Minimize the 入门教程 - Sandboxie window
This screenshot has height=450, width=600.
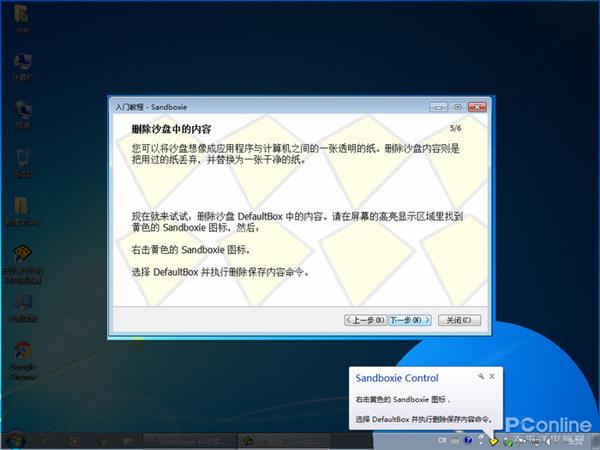[439, 107]
